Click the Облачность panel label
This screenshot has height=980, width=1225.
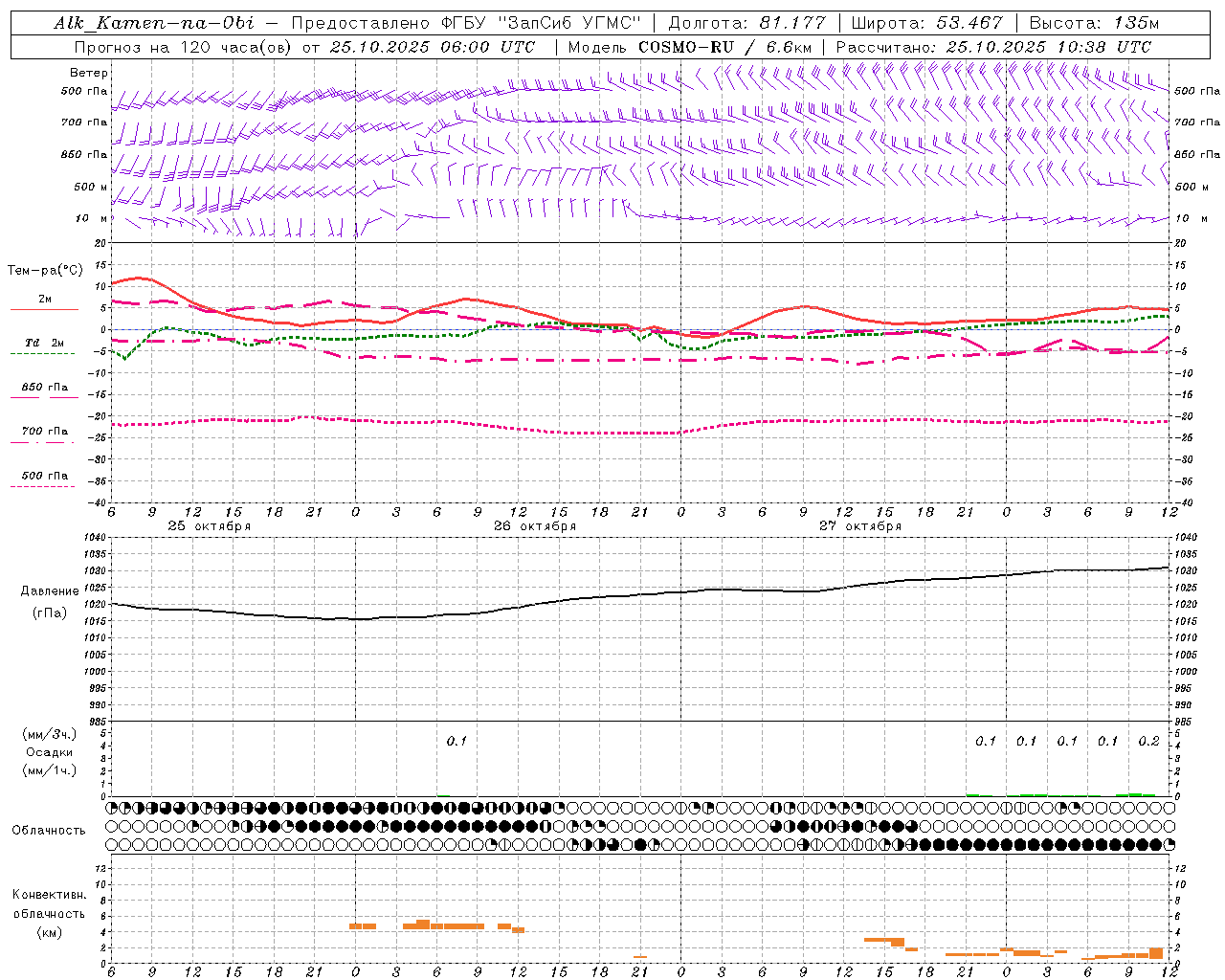(x=49, y=831)
